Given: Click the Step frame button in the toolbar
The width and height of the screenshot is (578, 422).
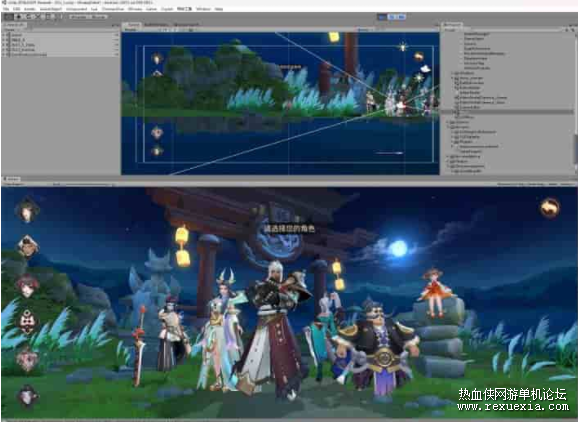Looking at the screenshot, I should click(401, 17).
